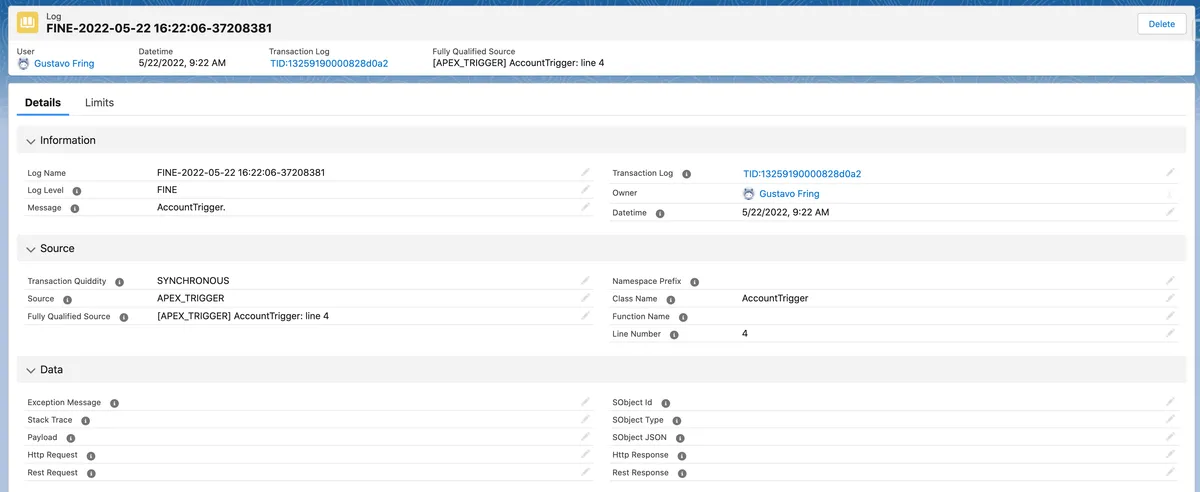Show help info for Exception Message
The height and width of the screenshot is (492, 1200).
(x=114, y=403)
